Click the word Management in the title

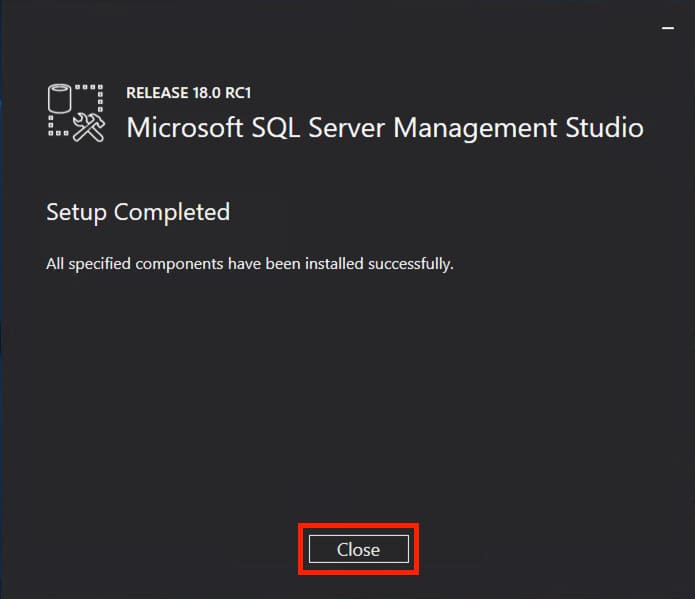click(478, 128)
